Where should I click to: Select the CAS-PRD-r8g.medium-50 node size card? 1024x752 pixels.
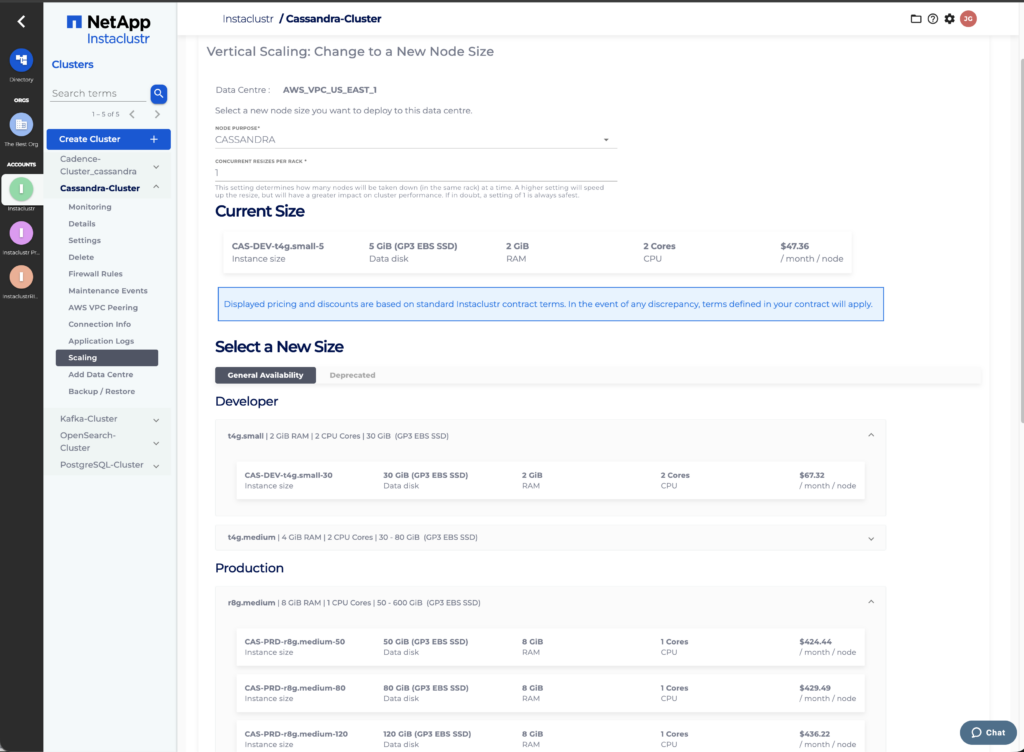[x=550, y=646]
